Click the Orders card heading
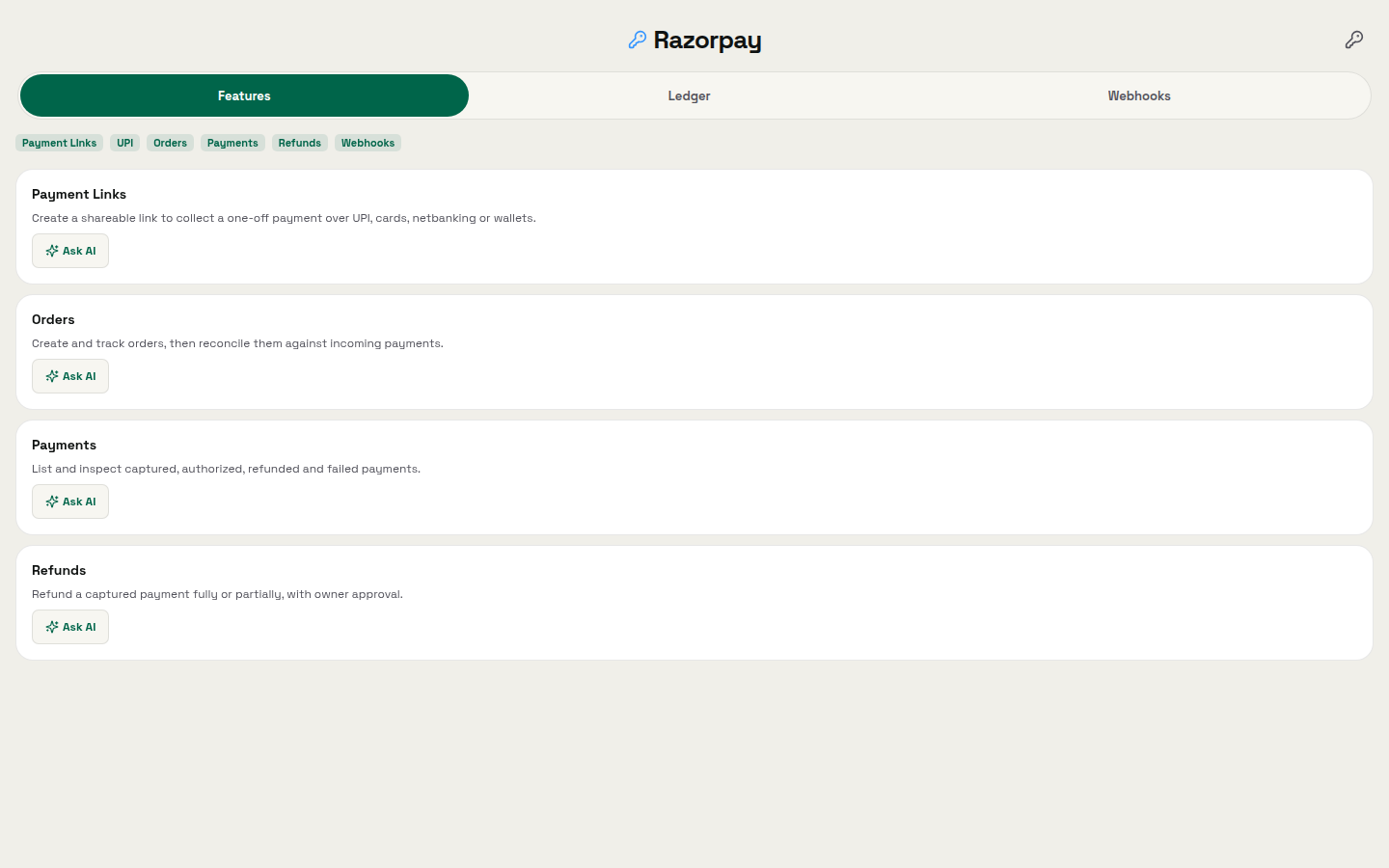 tap(53, 319)
